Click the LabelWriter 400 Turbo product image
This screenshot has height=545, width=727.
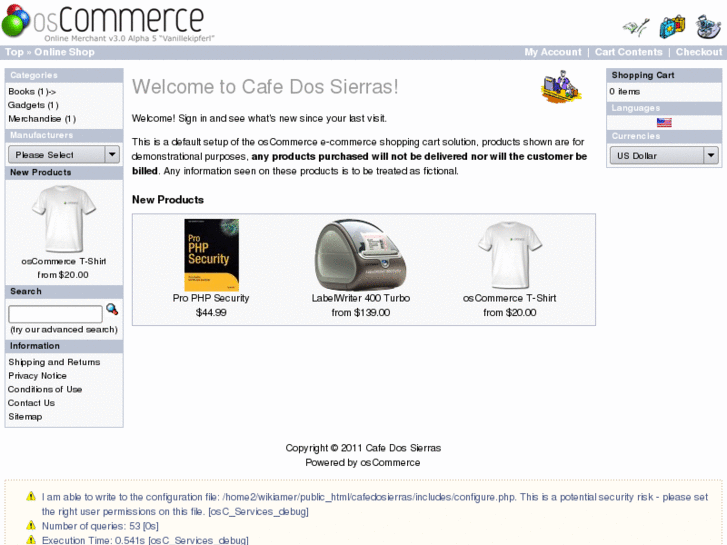361,255
